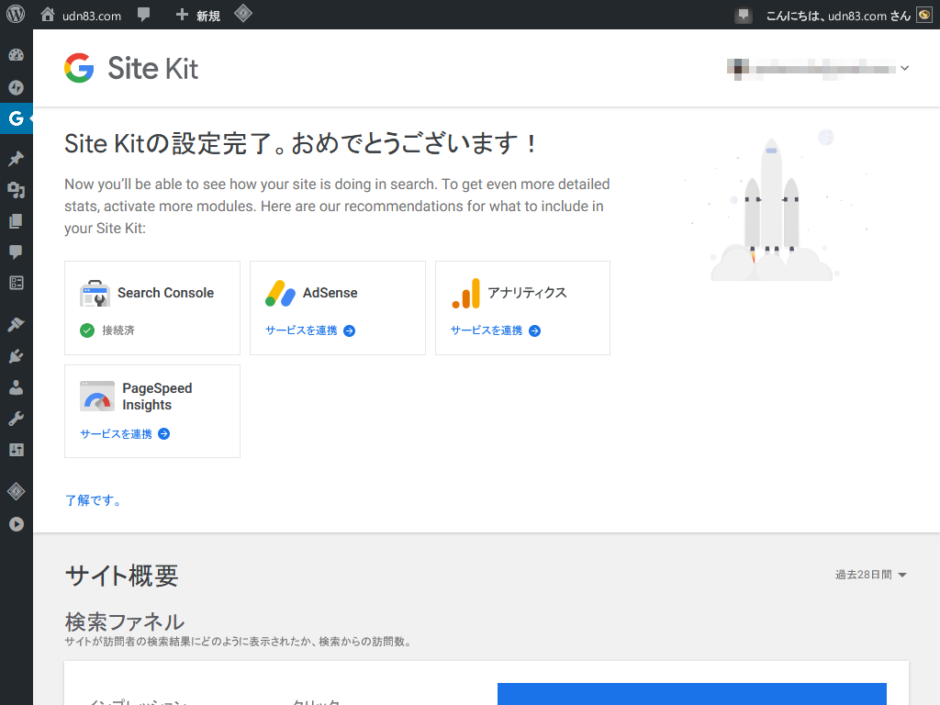940x705 pixels.
Task: Click the Site Kit title text
Action: tap(153, 68)
